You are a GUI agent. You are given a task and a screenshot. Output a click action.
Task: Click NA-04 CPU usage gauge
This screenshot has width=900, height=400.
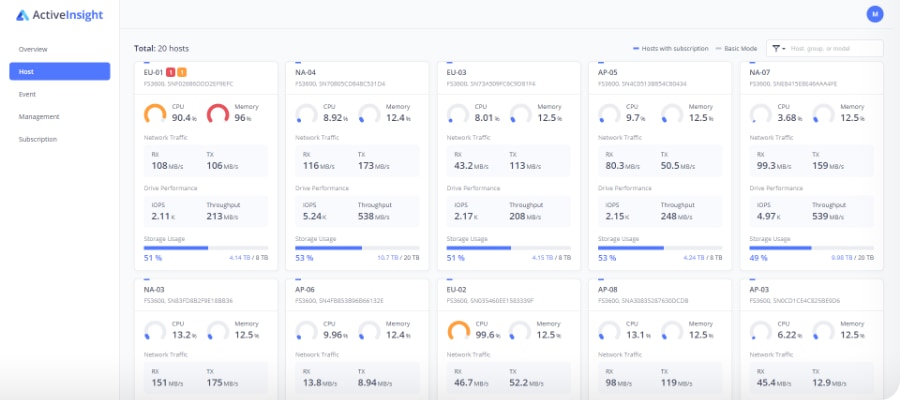click(x=307, y=115)
